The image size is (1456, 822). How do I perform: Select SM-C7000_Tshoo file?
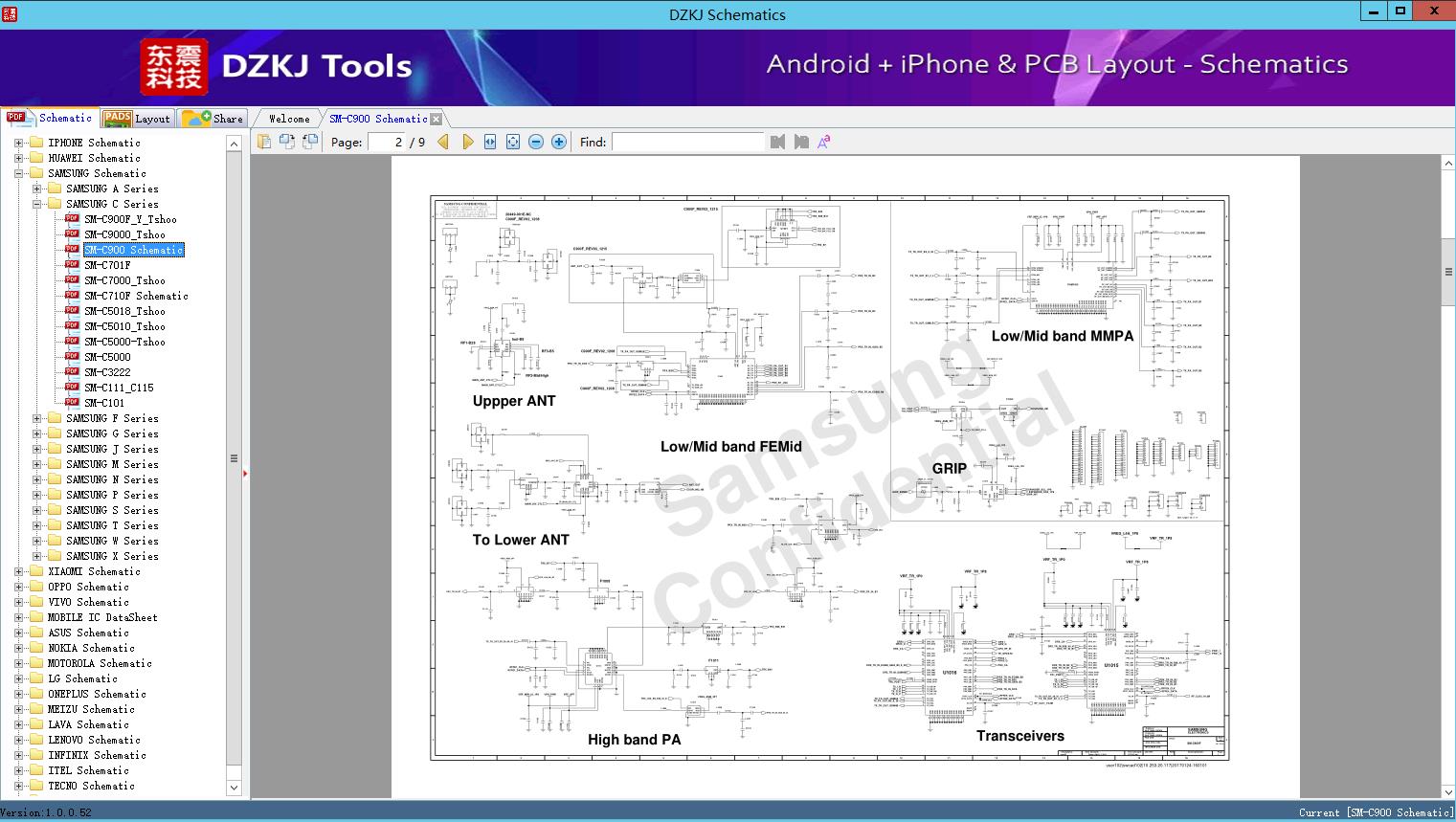tap(124, 280)
